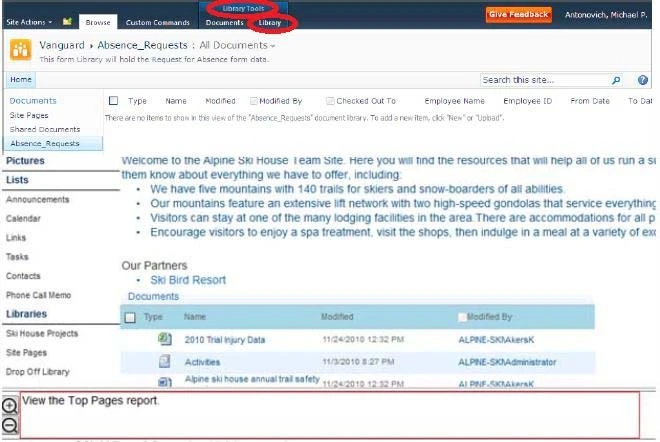Click the Navigate Up folder icon

coord(67,21)
